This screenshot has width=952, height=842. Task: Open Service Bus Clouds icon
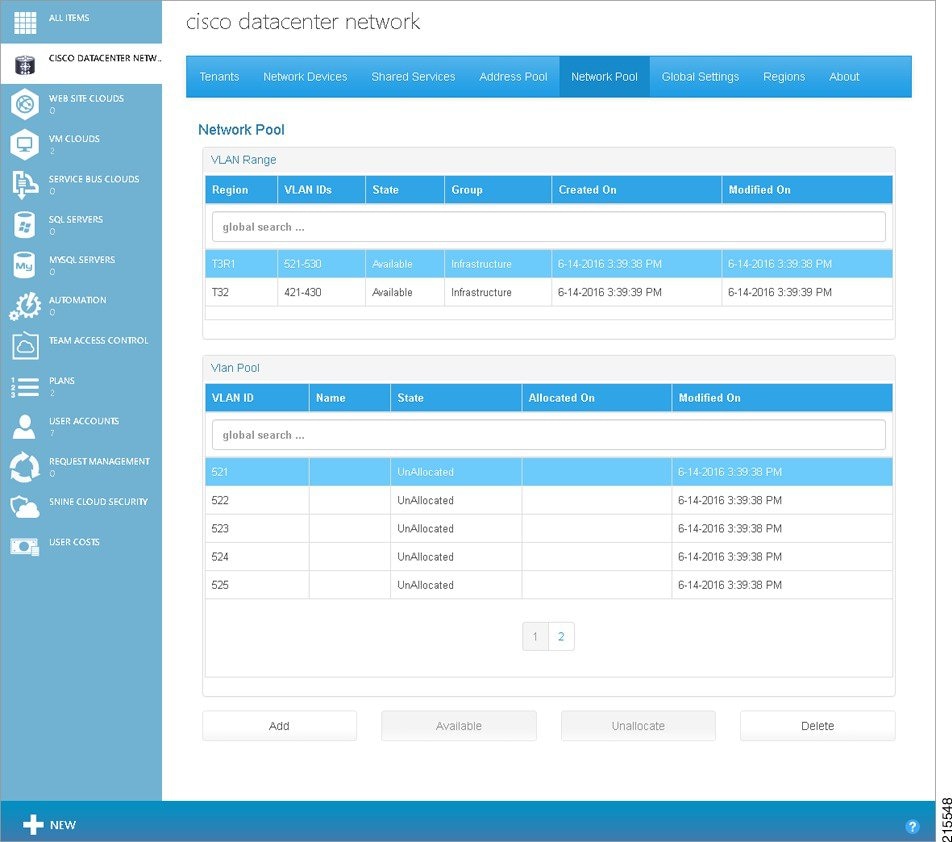pos(25,185)
